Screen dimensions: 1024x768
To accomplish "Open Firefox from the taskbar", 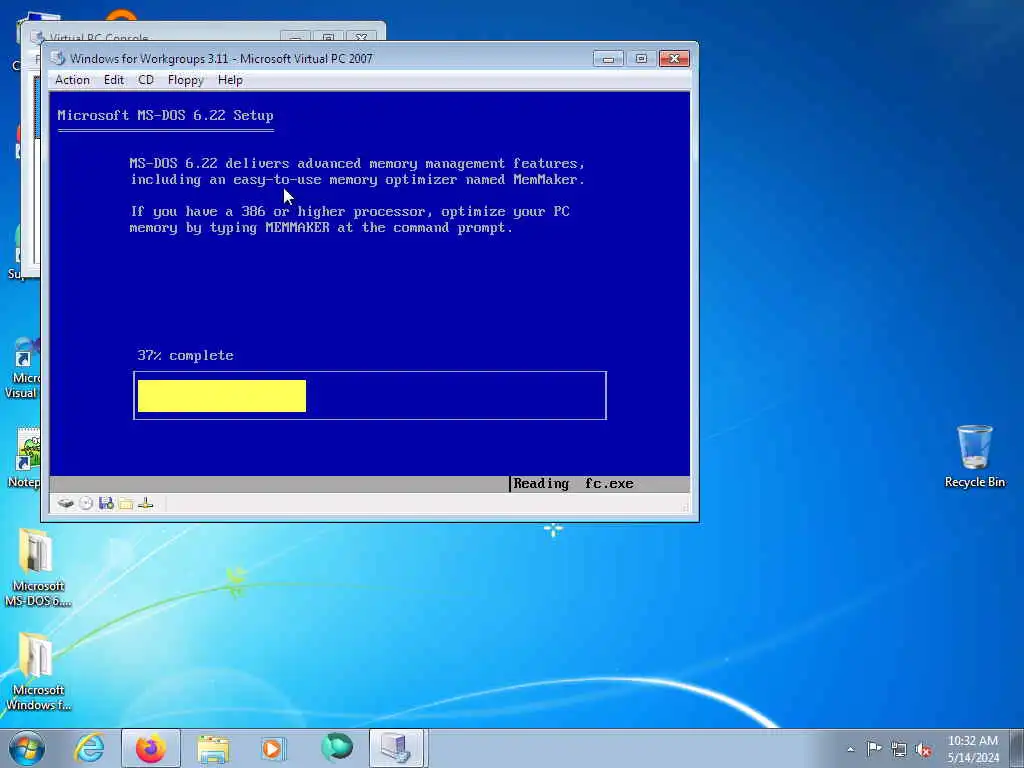I will coord(150,748).
